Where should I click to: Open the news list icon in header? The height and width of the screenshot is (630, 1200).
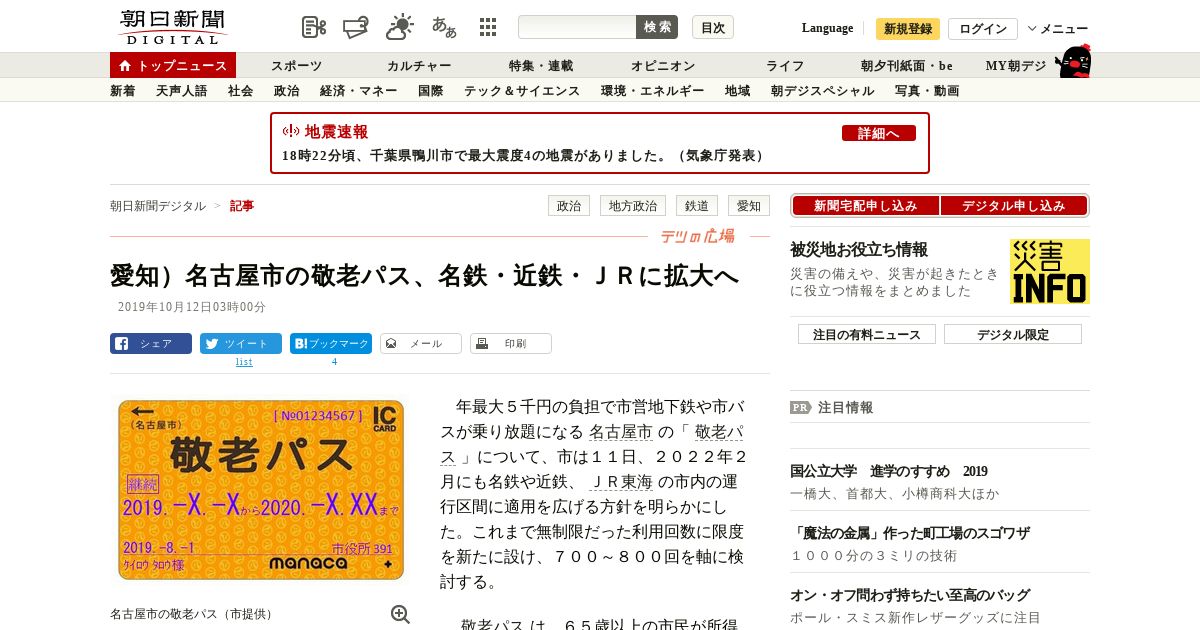click(314, 27)
